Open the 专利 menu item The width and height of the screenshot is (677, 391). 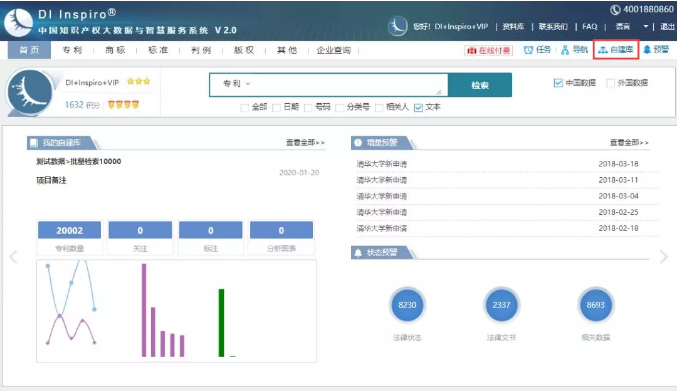coord(72,50)
